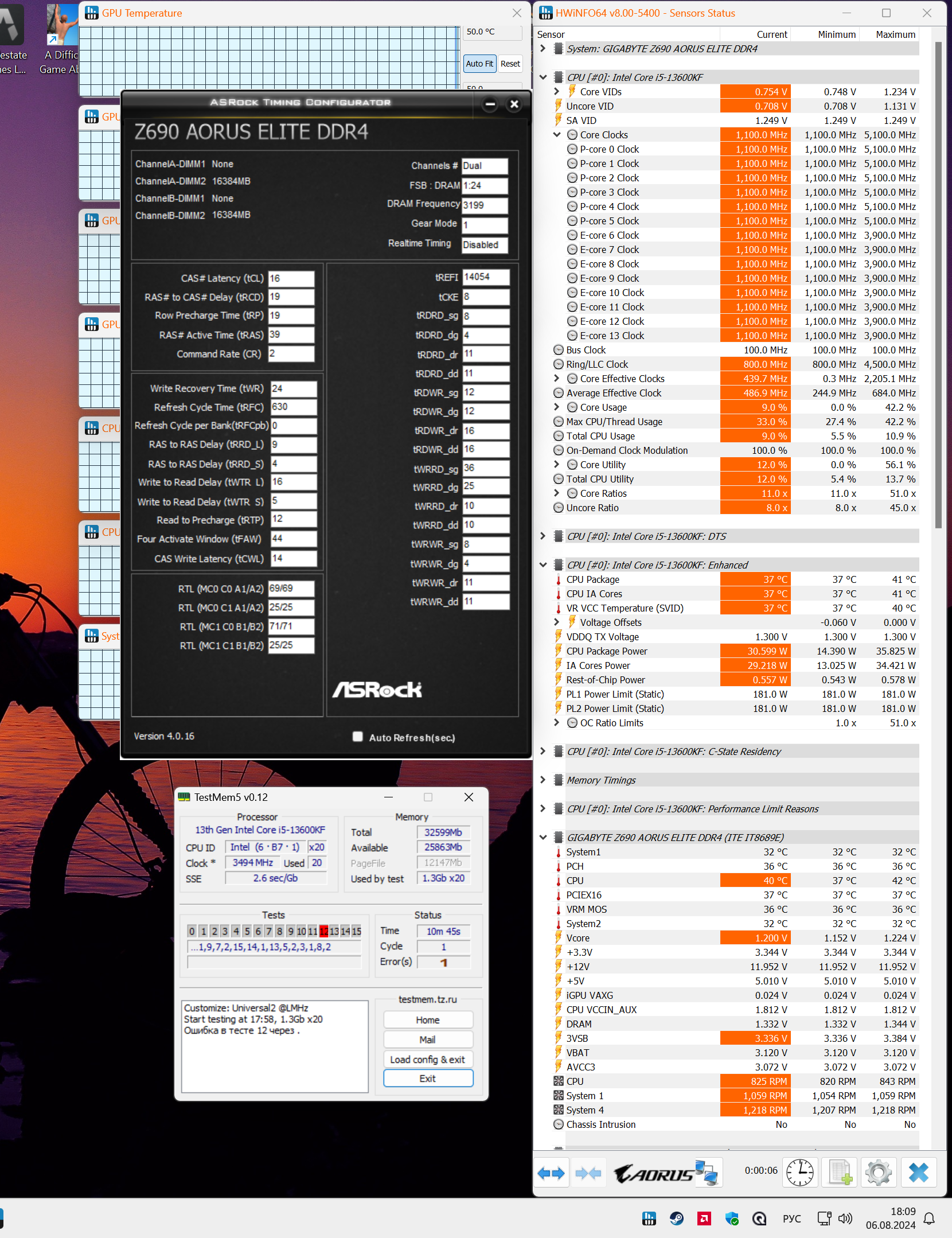
Task: Click the expand sensors arrows icon in HWiNFO toolbar
Action: [551, 1173]
